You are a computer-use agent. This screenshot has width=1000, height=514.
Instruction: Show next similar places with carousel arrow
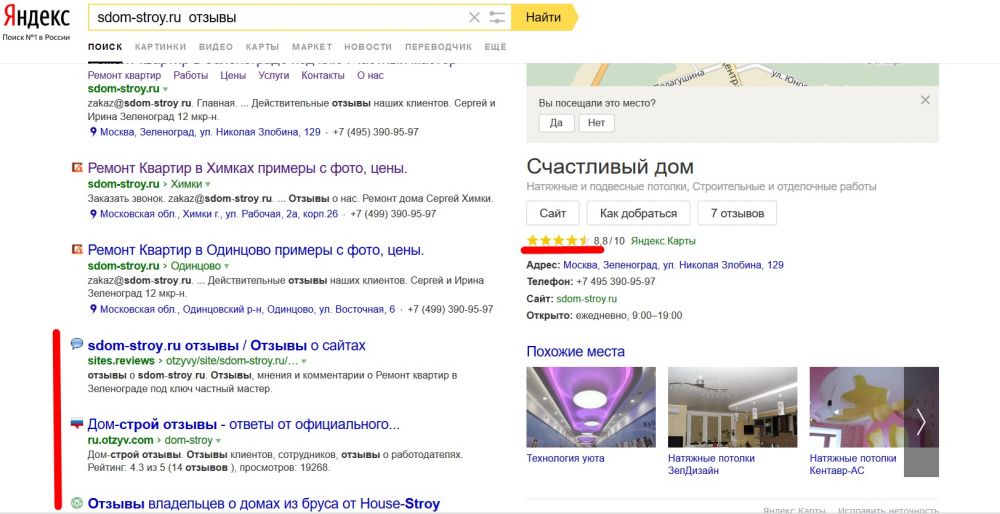921,421
